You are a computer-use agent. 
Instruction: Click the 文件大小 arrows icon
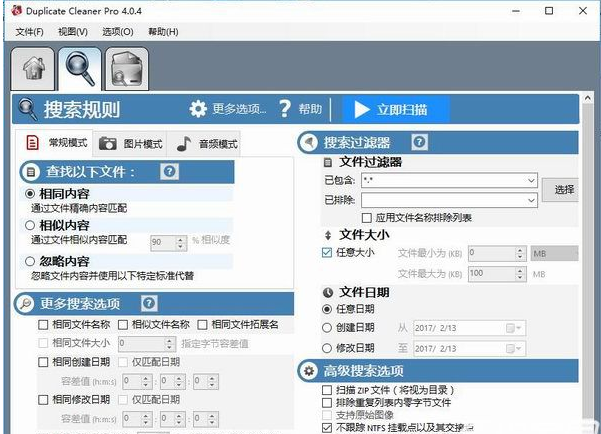pos(328,235)
